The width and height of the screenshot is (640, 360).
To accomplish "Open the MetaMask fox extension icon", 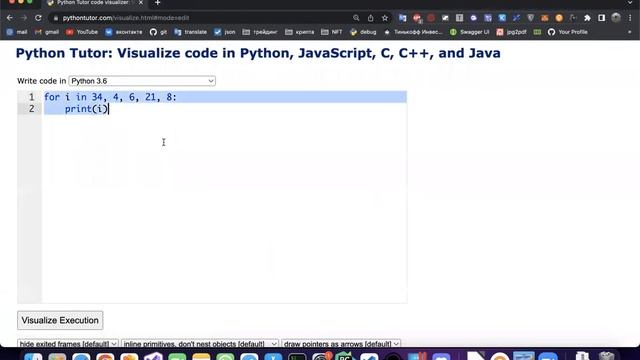I will click(545, 18).
